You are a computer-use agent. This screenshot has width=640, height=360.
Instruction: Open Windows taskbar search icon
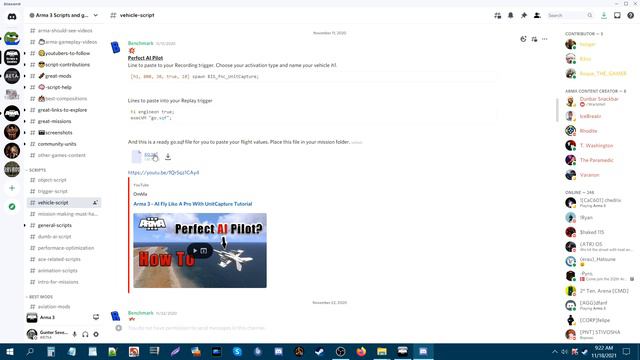[x=30, y=351]
